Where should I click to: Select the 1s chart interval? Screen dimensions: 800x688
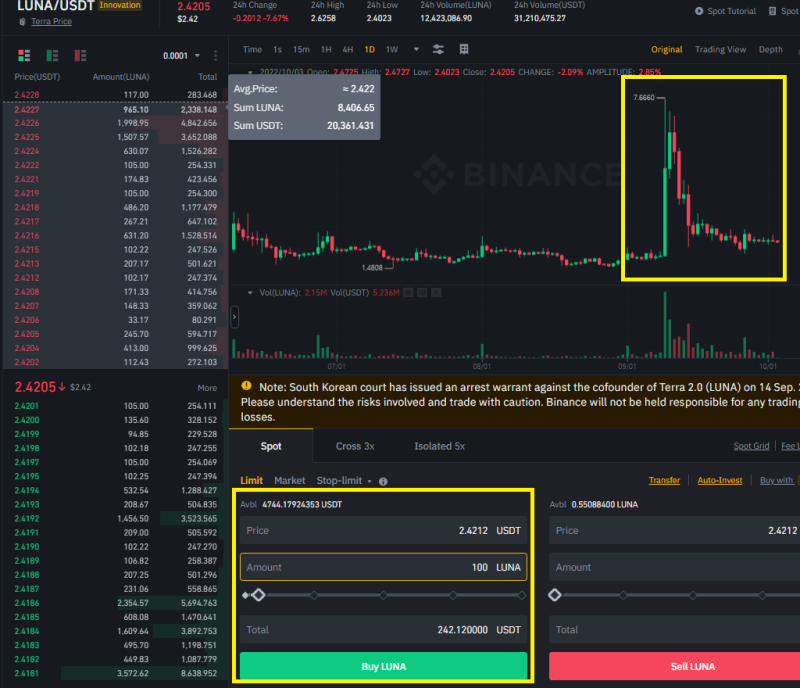tap(277, 50)
